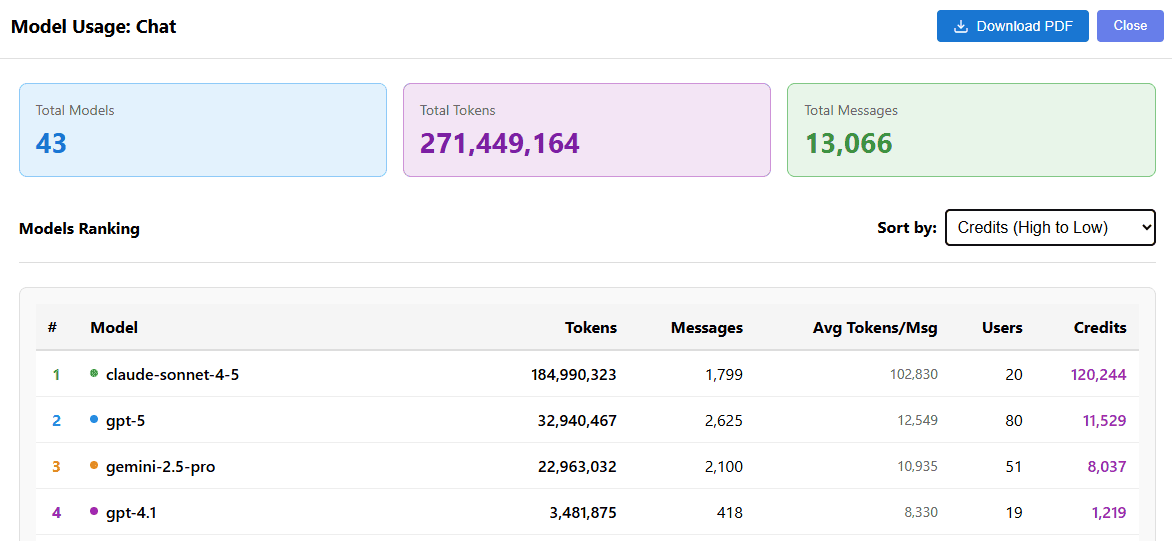The image size is (1172, 541).
Task: Click the blue dot beside gpt-5
Action: point(94,420)
